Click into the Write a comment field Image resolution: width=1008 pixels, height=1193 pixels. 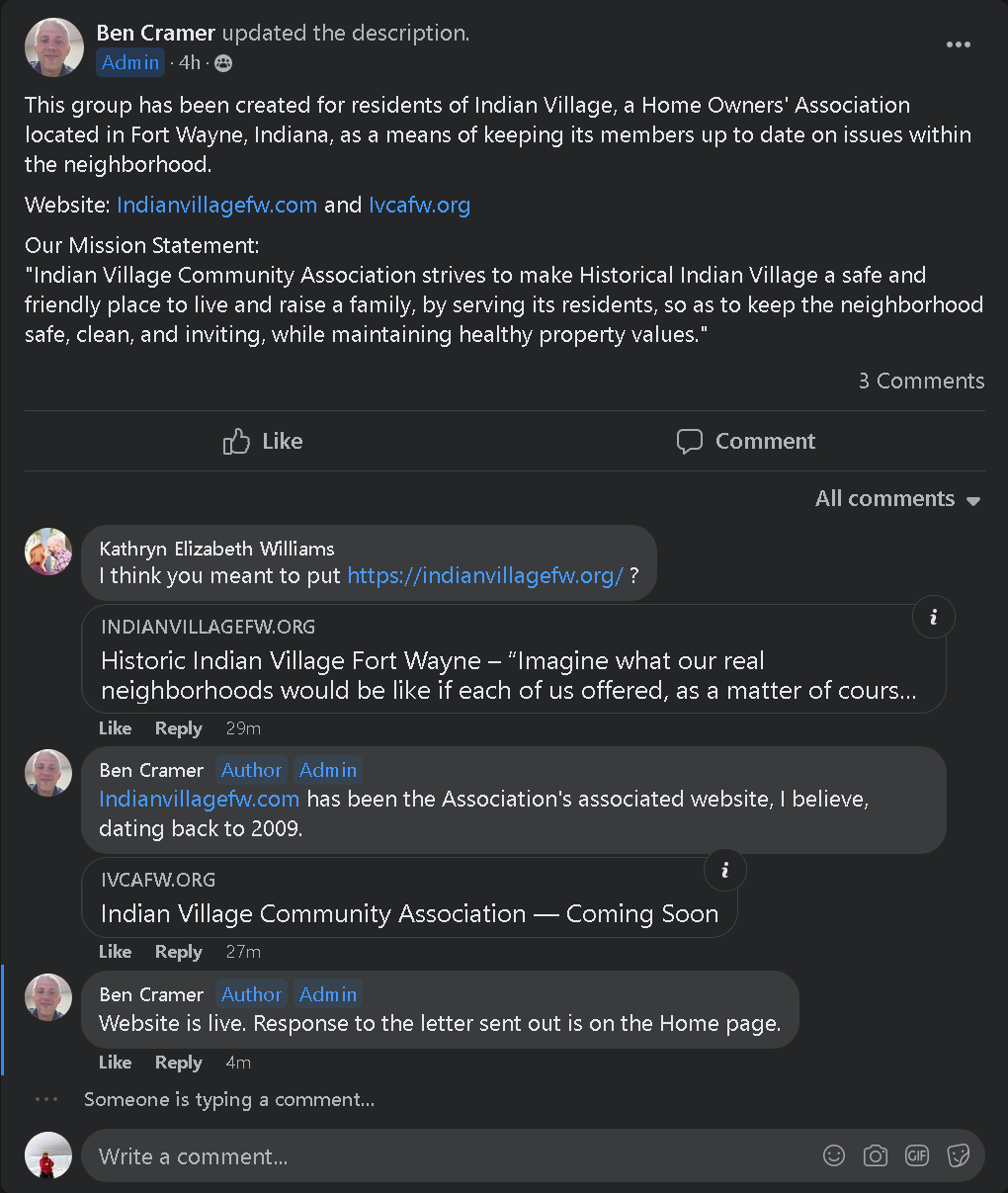click(x=445, y=1156)
